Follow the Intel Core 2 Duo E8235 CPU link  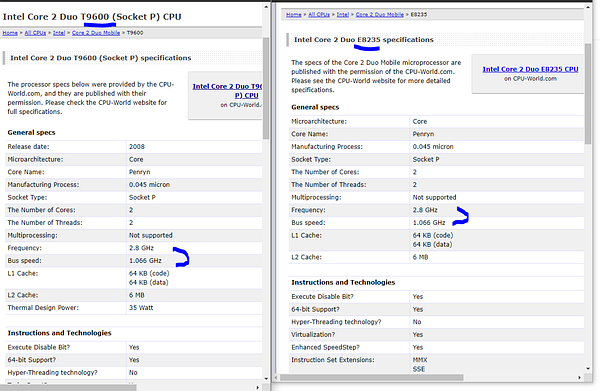530,69
